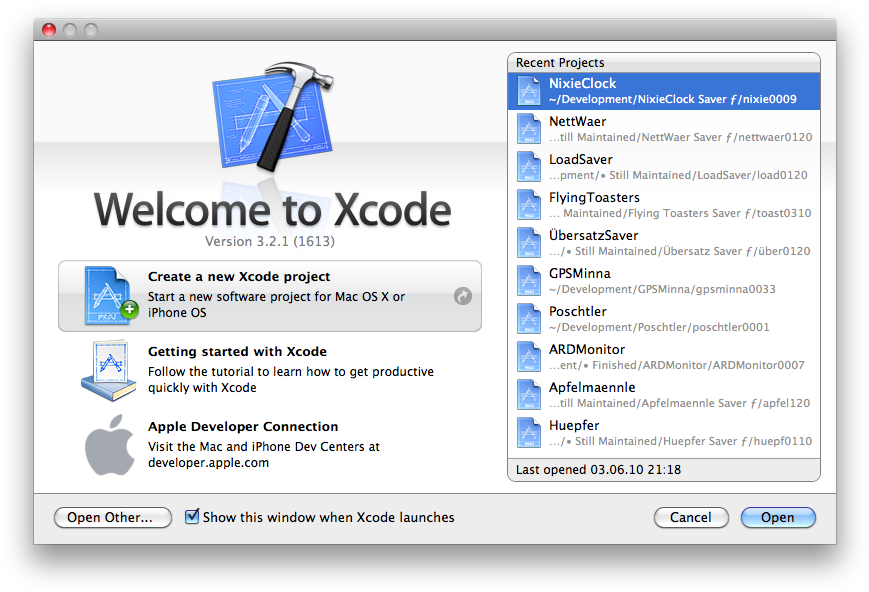The height and width of the screenshot is (592, 869).
Task: Click path ~/Development/Poschtler/poschtler0001
Action: (x=659, y=327)
